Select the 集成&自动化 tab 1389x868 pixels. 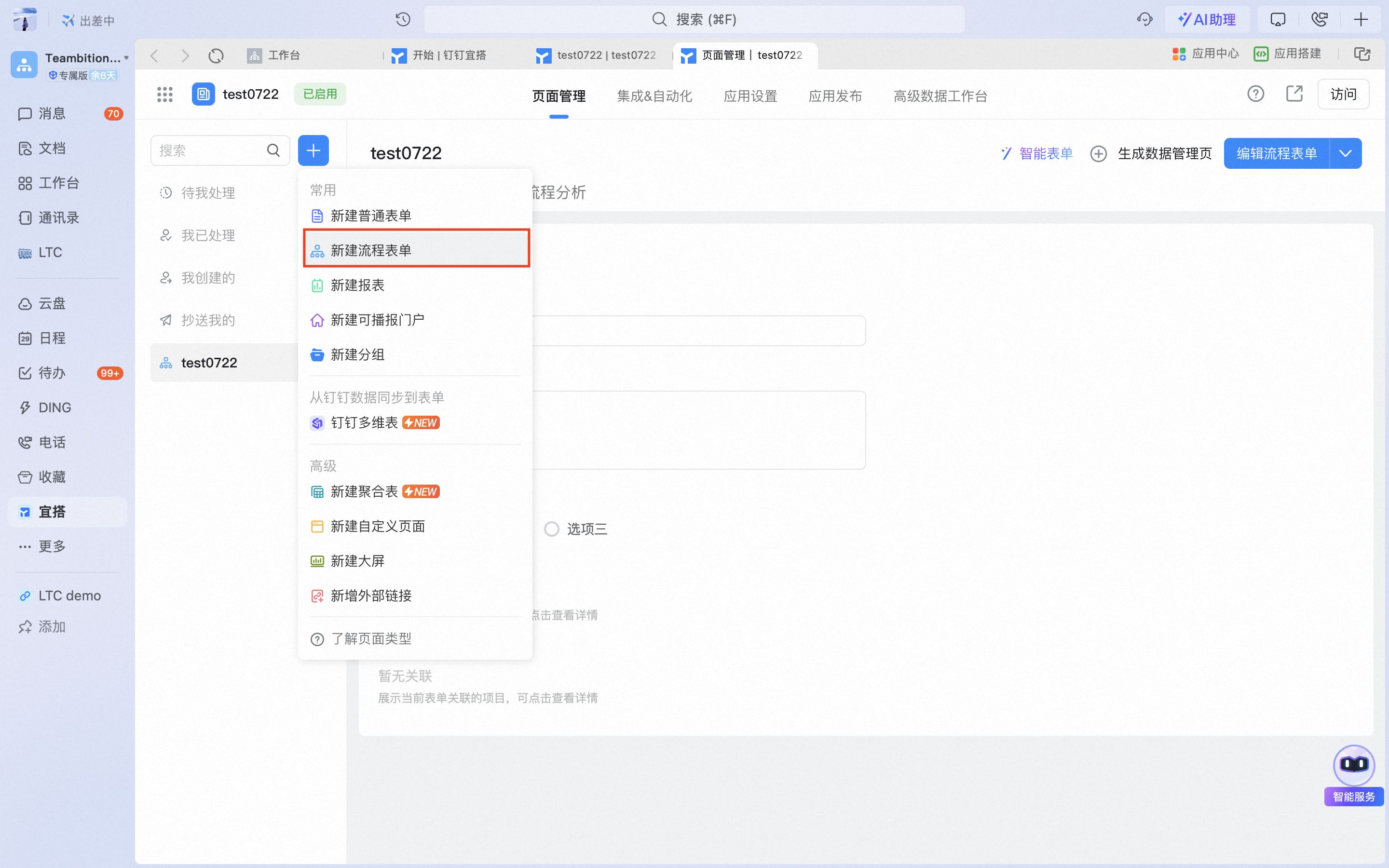click(654, 96)
